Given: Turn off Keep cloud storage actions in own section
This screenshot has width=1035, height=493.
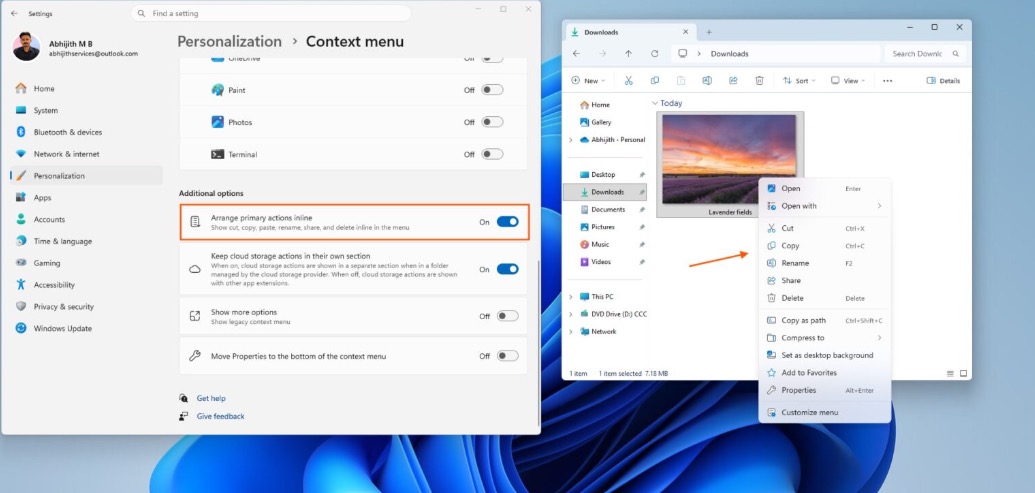Looking at the screenshot, I should tap(508, 269).
